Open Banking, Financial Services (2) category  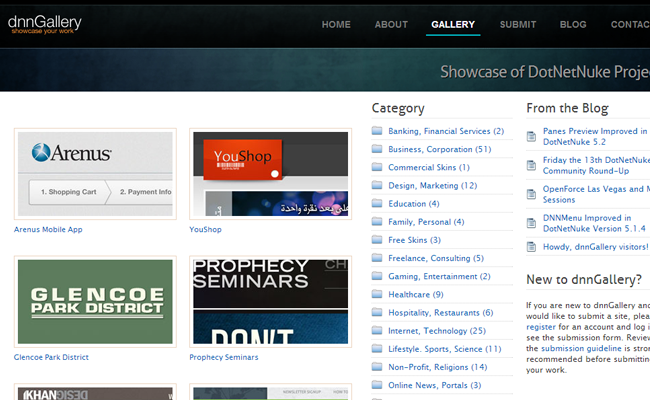click(x=446, y=131)
